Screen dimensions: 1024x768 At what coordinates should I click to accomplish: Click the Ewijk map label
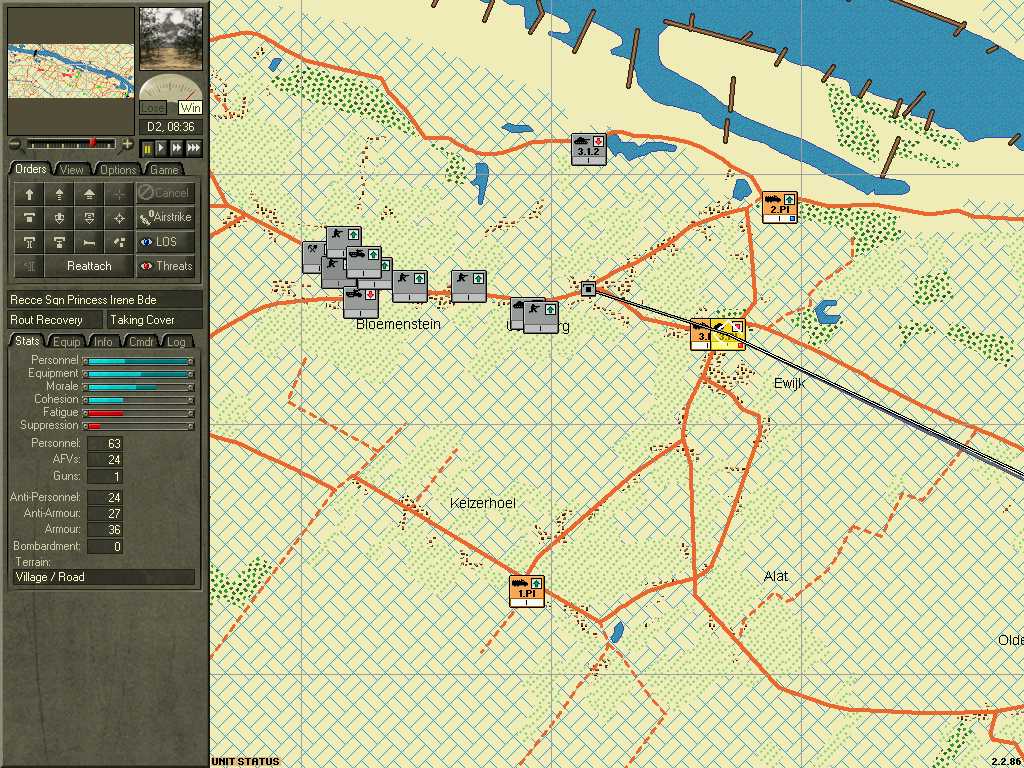[790, 383]
